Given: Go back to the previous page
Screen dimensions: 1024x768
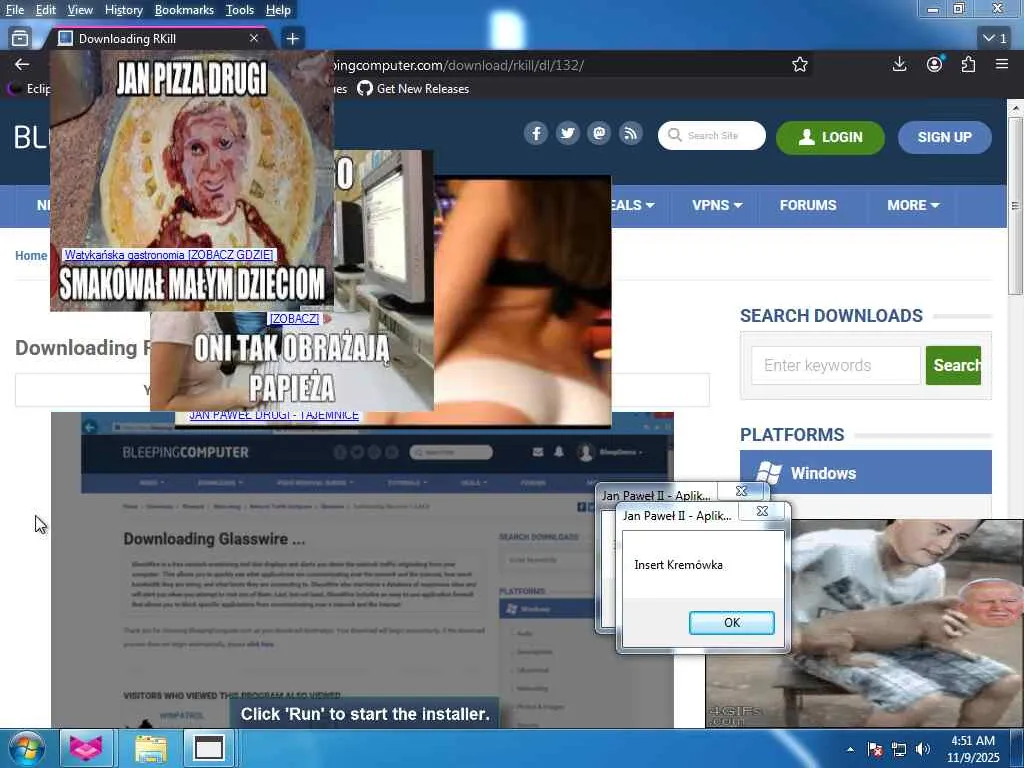Looking at the screenshot, I should pos(22,64).
